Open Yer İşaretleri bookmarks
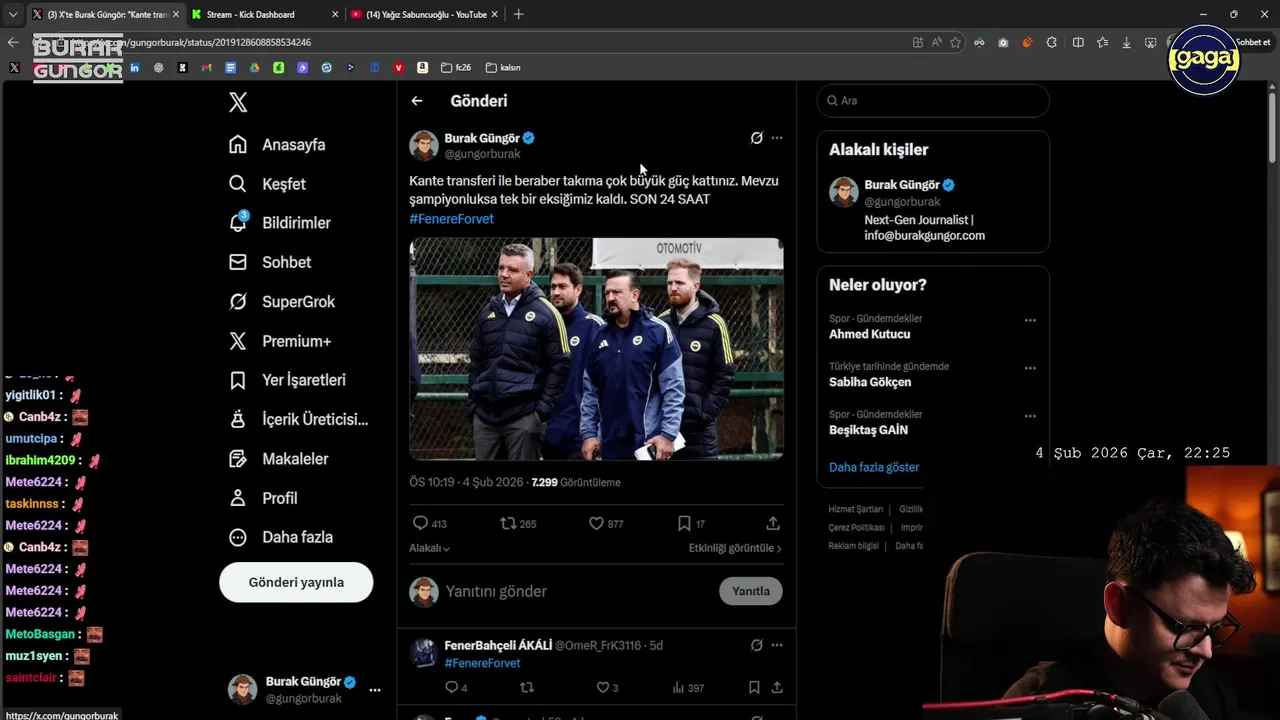The image size is (1280, 720). click(287, 380)
